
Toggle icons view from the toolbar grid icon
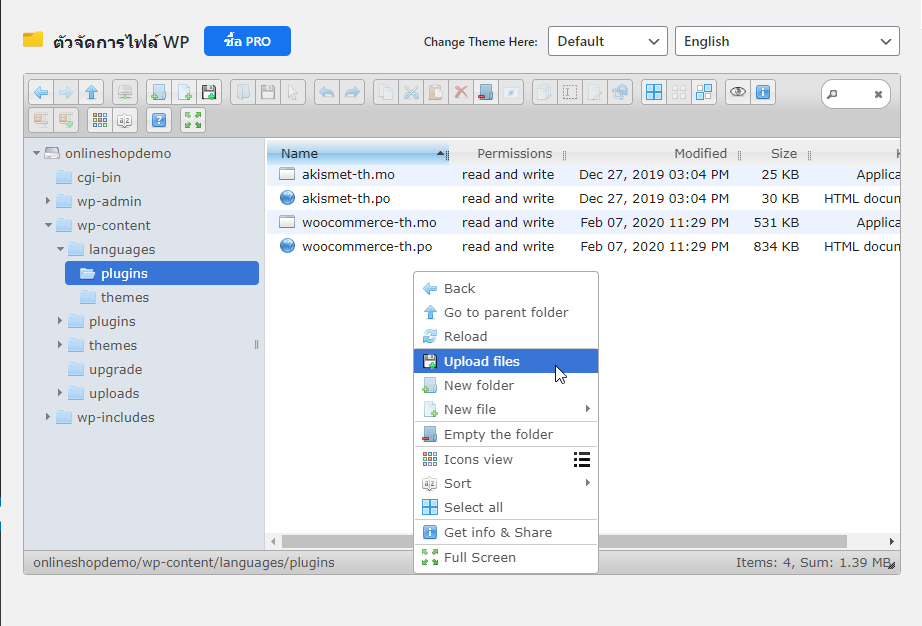pos(100,120)
